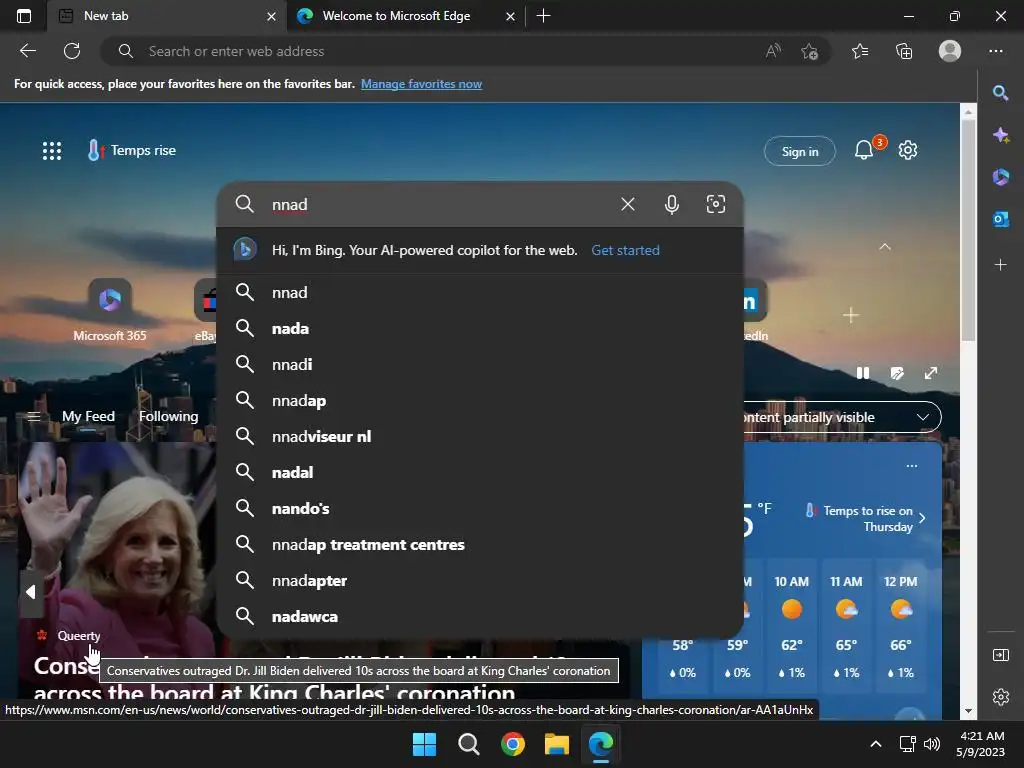The image size is (1024, 768).
Task: Click the Read aloud icon in address bar
Action: [x=773, y=51]
